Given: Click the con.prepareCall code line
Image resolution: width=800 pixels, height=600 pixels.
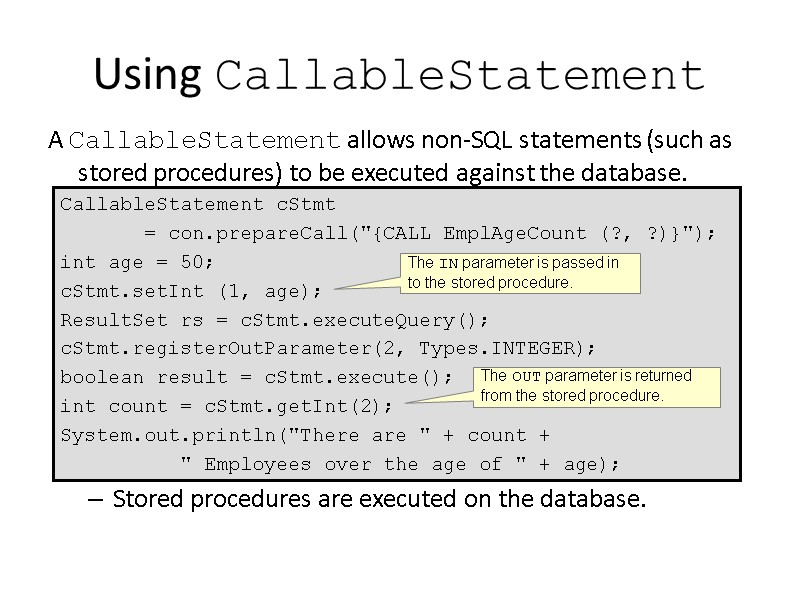Looking at the screenshot, I should coord(430,234).
